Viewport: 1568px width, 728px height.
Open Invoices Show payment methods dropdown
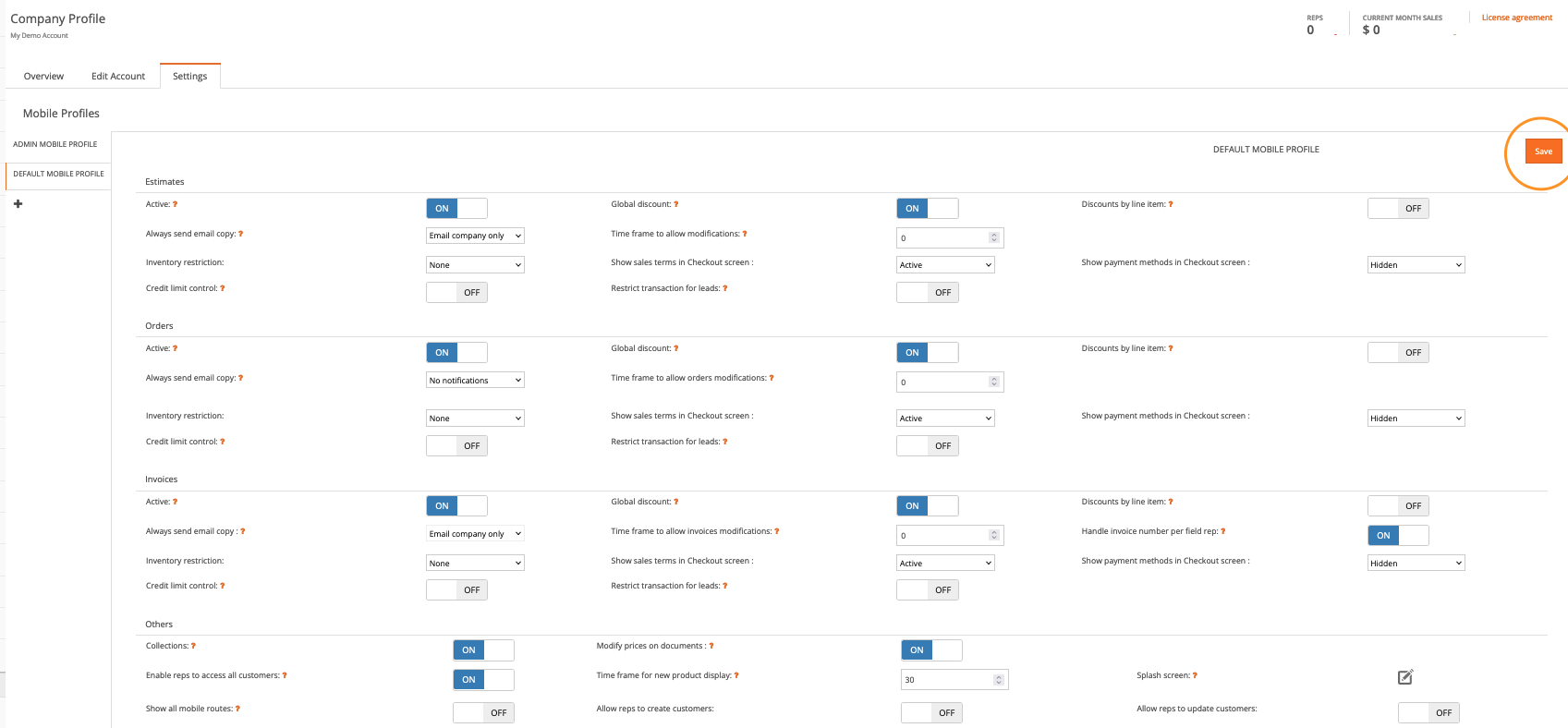(x=1416, y=564)
